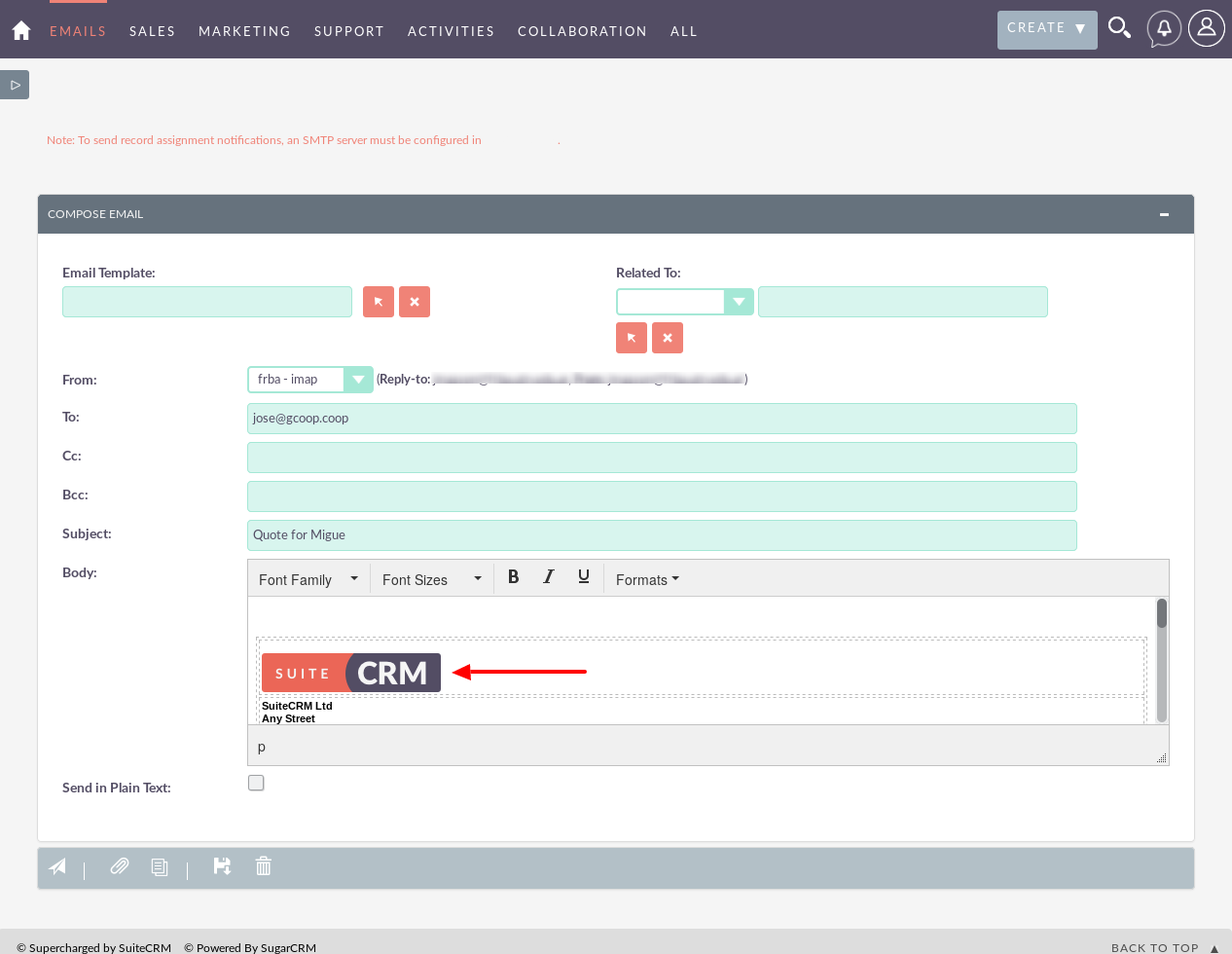Open the Formats dropdown
The height and width of the screenshot is (954, 1232).
click(647, 579)
